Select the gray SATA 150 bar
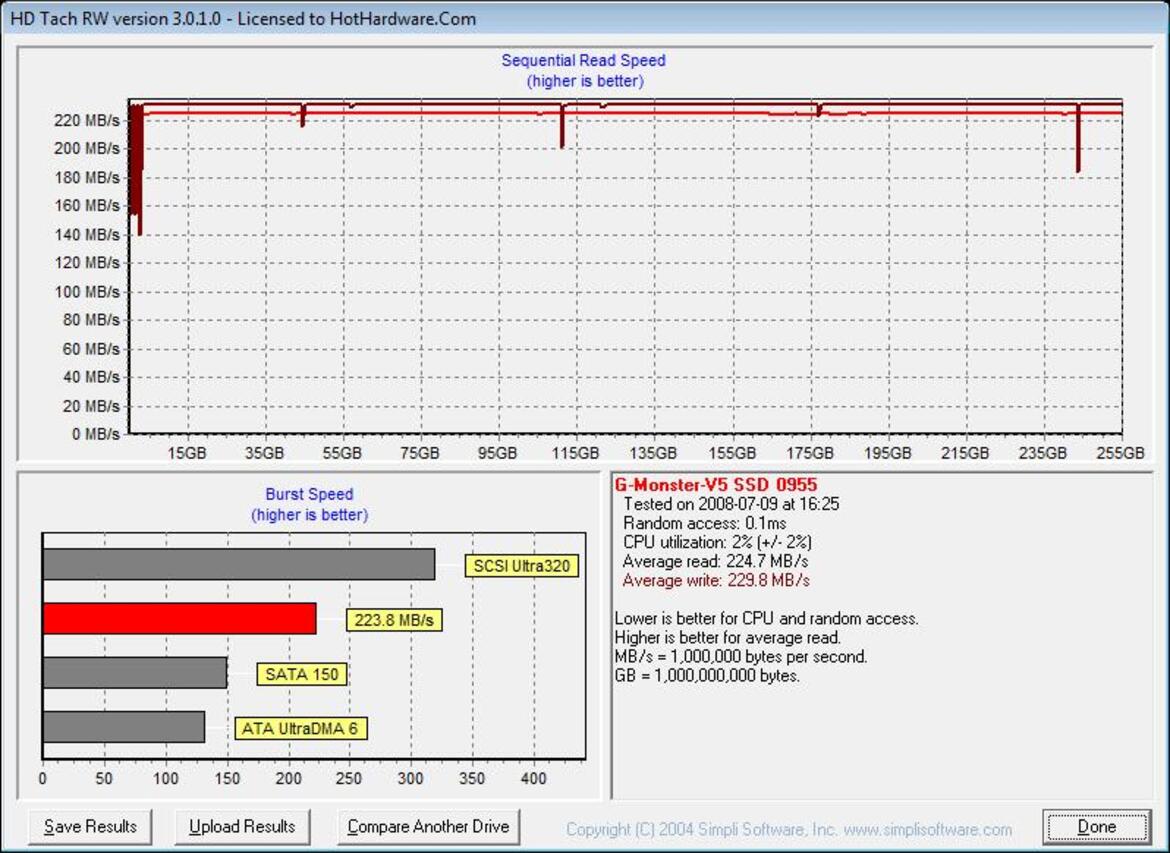 (134, 673)
